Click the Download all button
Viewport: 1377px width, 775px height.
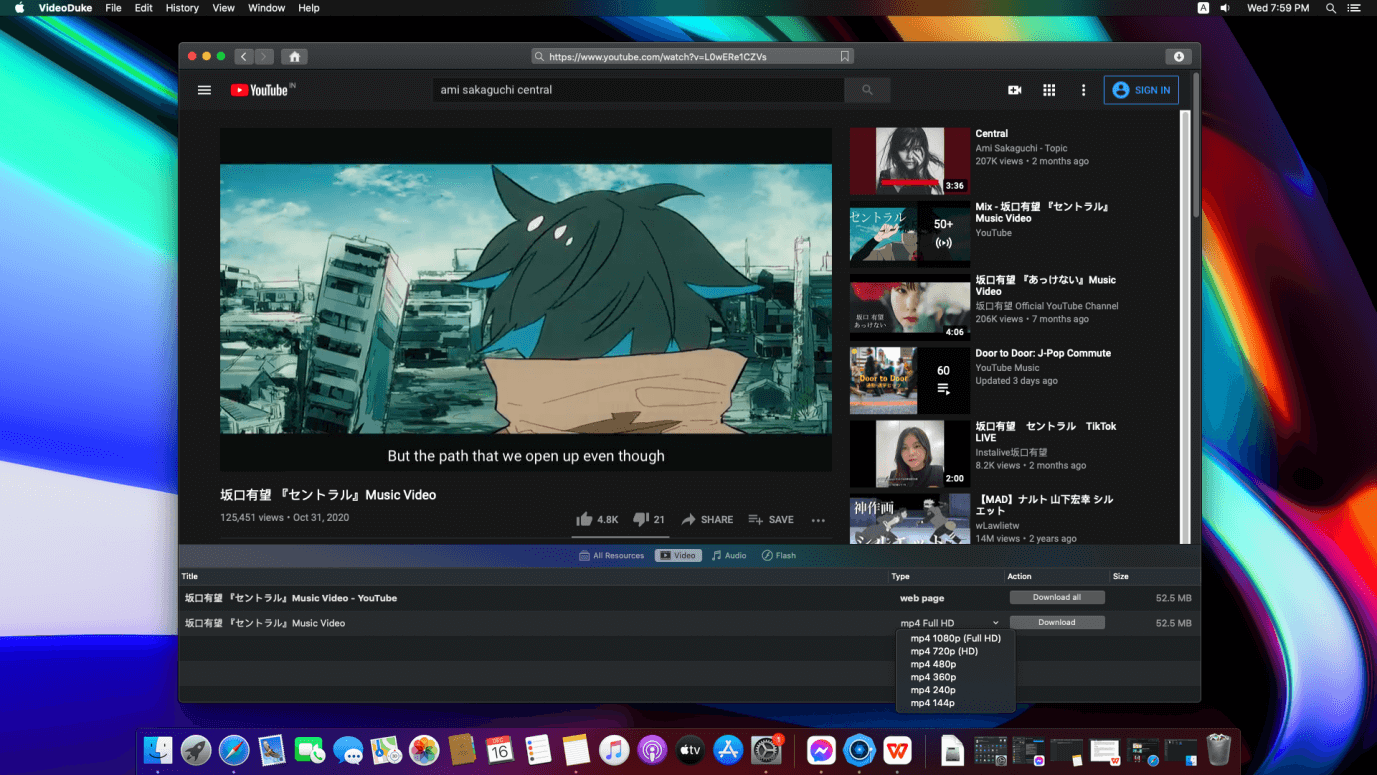[x=1057, y=597]
